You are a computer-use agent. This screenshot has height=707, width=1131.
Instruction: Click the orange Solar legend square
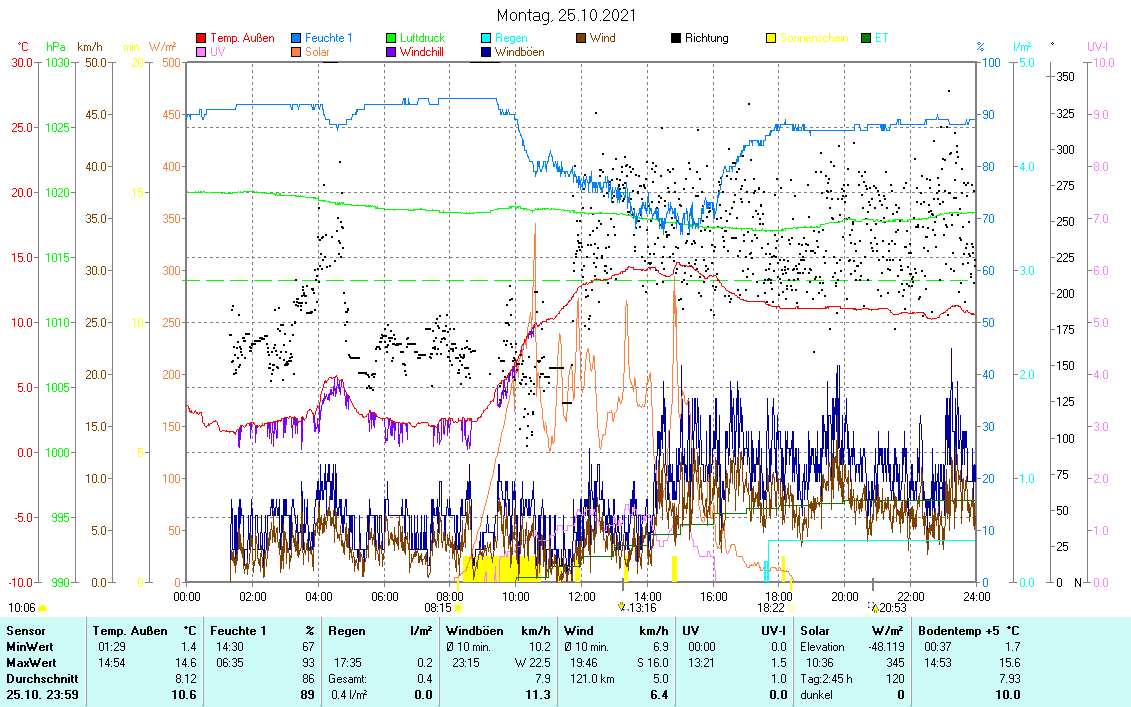coord(297,52)
